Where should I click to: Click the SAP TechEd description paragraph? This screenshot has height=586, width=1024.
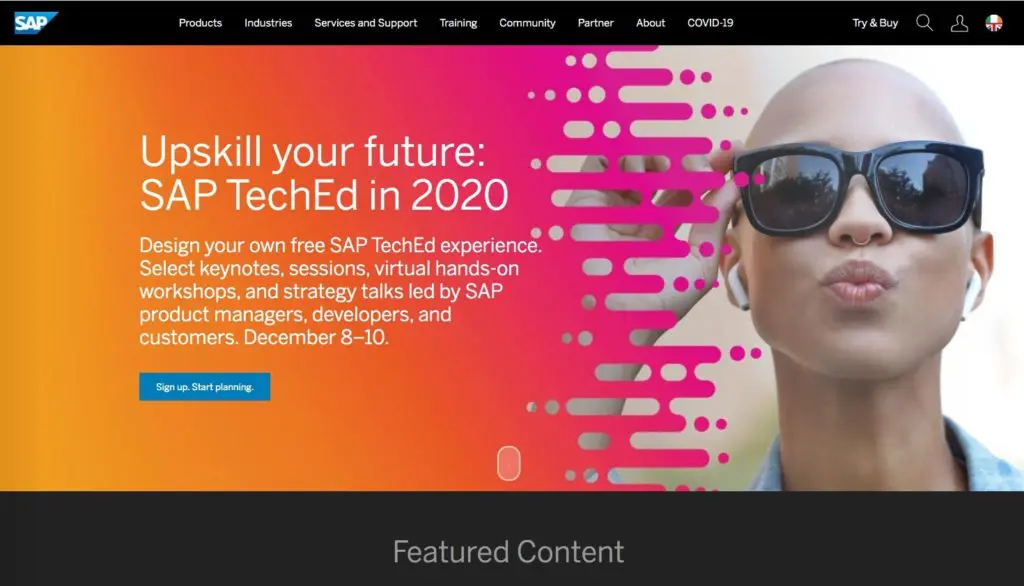(x=340, y=291)
